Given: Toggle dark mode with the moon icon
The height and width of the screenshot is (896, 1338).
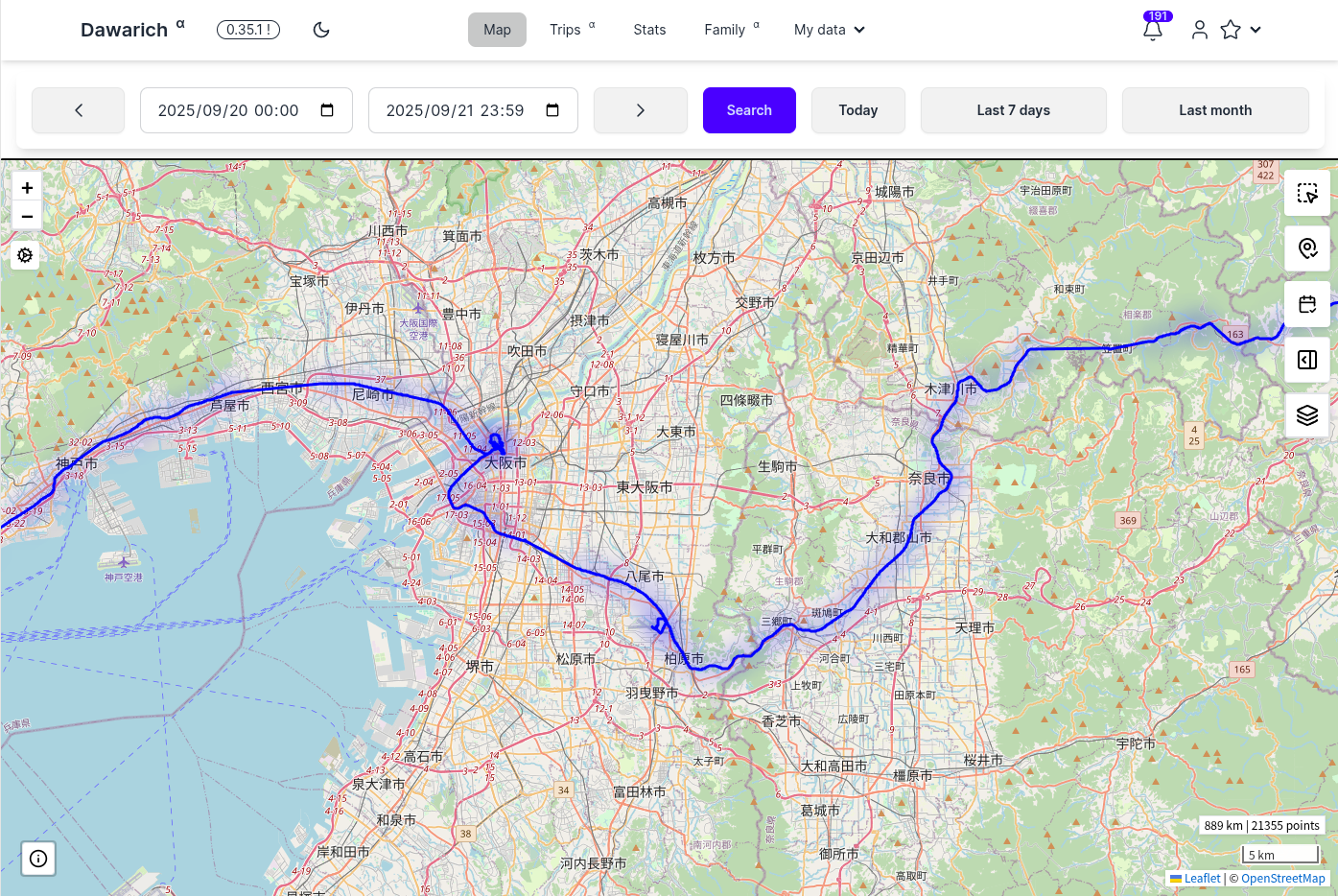Looking at the screenshot, I should point(320,30).
